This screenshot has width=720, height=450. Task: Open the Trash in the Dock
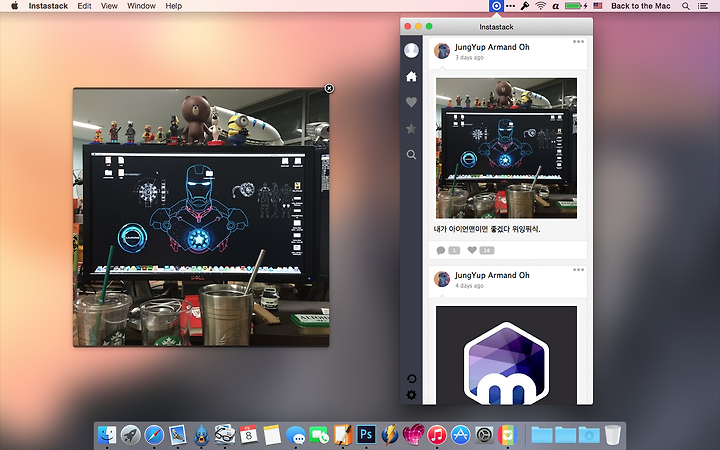click(x=613, y=434)
